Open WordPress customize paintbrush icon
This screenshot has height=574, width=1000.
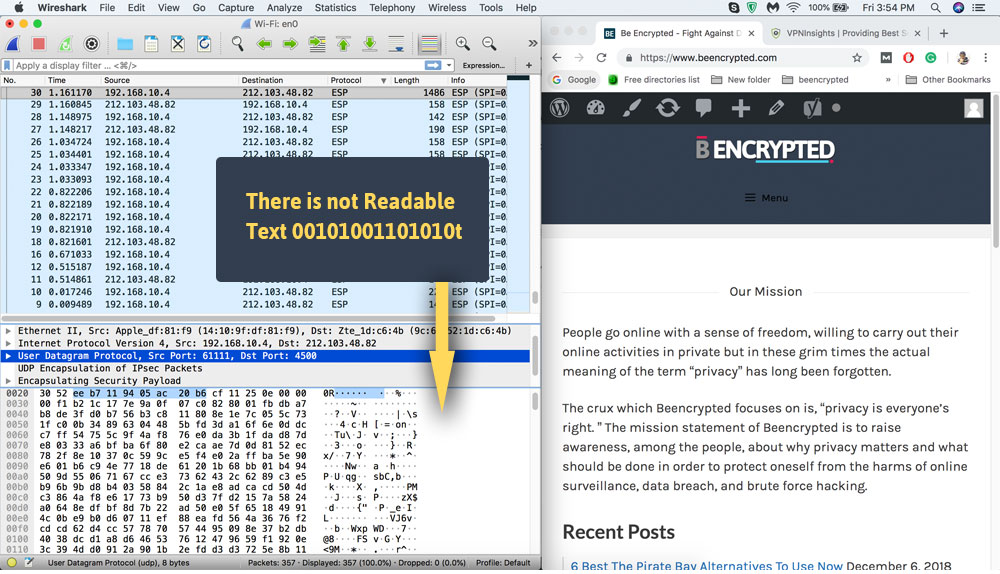632,108
